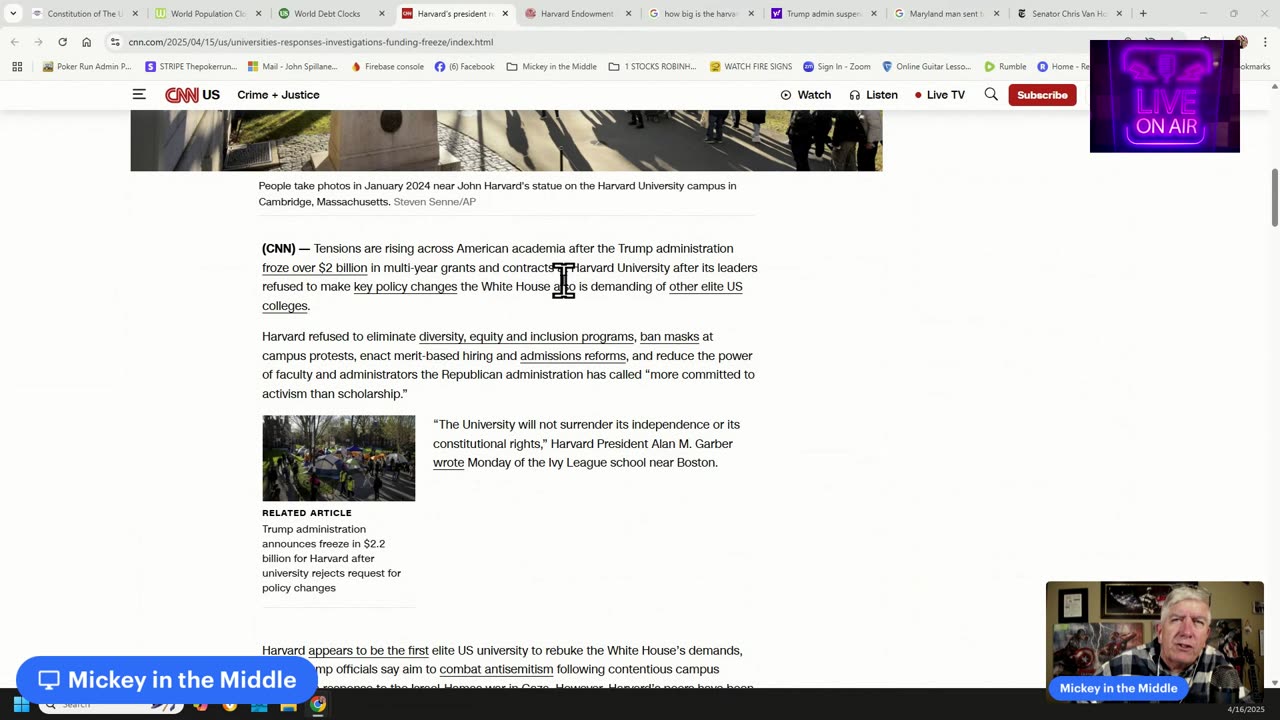This screenshot has width=1280, height=720.
Task: Open (6) Facebook bookmark
Action: tap(465, 67)
